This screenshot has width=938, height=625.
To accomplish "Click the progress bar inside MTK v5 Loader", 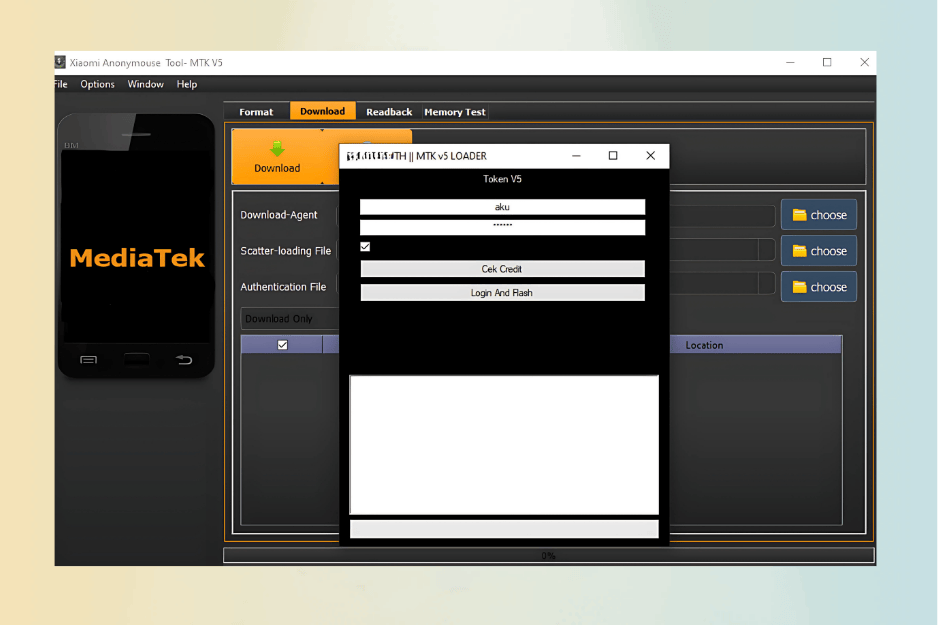I will [504, 529].
